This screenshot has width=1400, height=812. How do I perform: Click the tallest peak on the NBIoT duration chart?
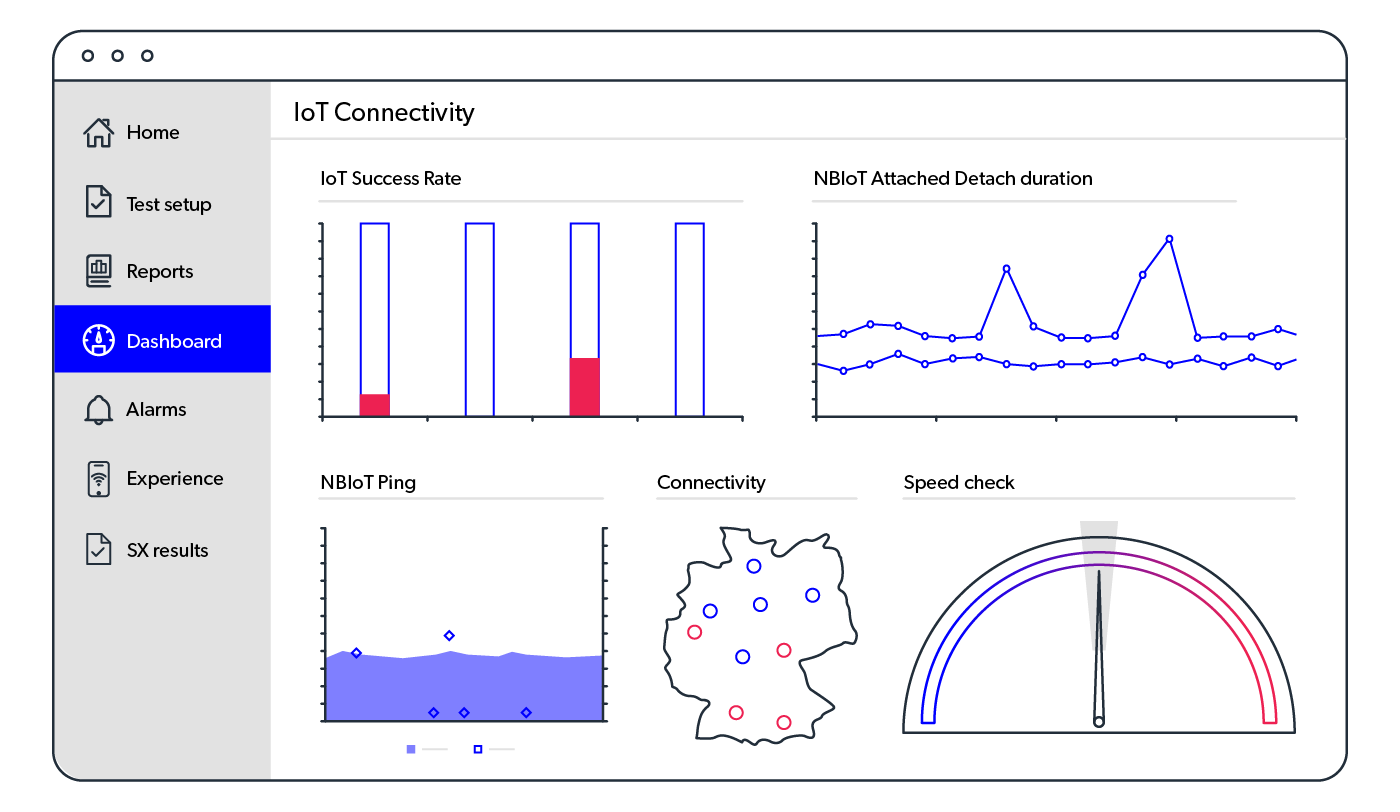(1169, 239)
